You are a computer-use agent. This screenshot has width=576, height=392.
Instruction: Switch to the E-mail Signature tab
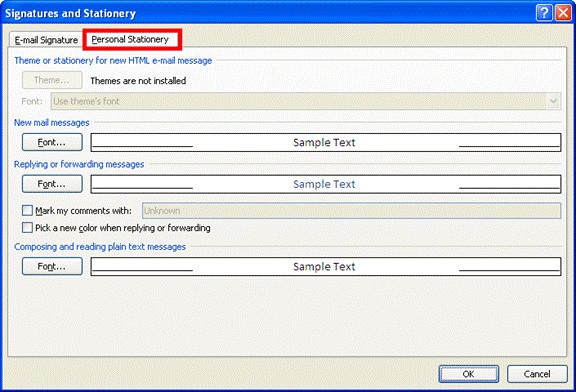click(46, 40)
